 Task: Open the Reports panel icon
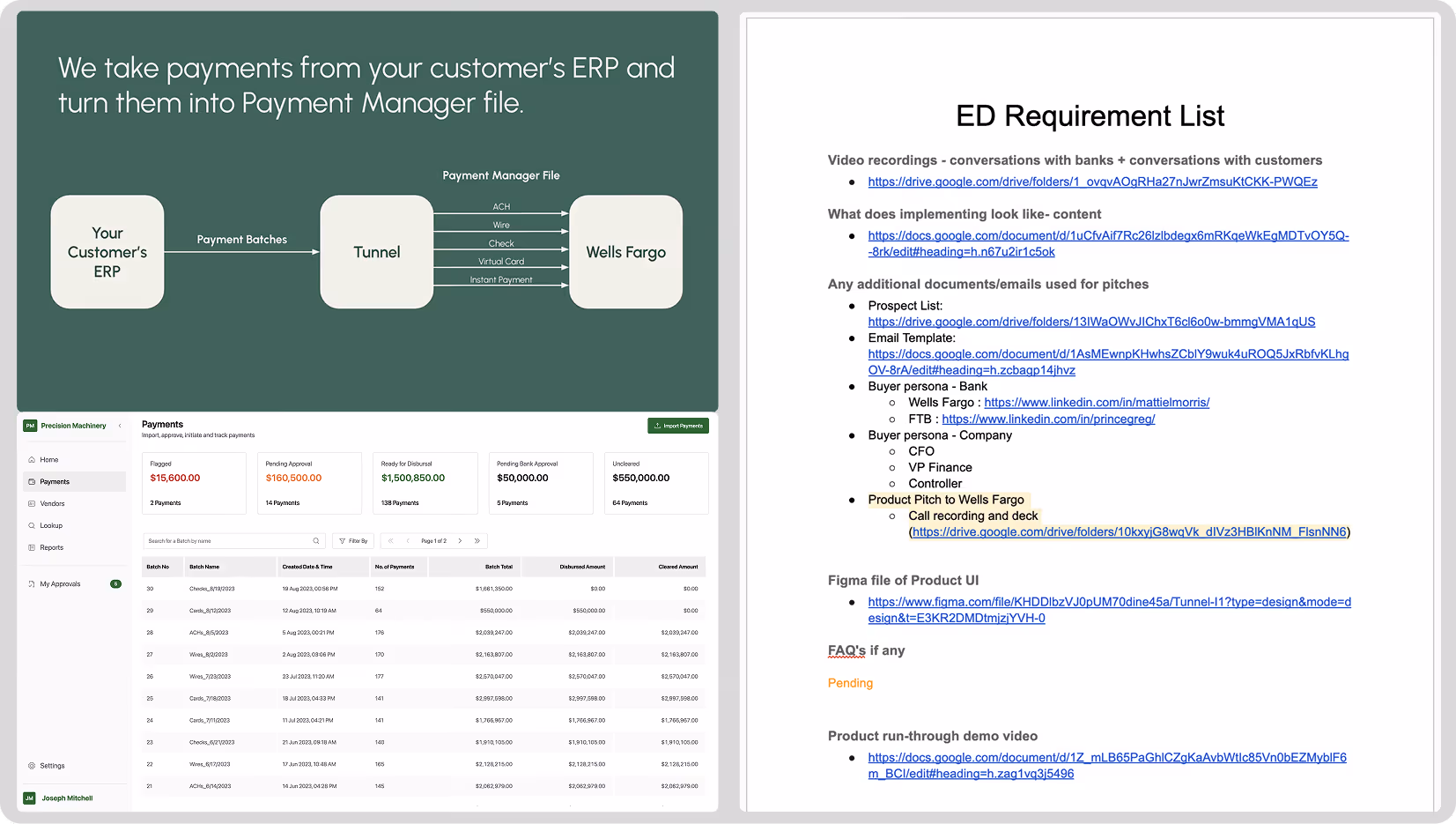[x=31, y=547]
